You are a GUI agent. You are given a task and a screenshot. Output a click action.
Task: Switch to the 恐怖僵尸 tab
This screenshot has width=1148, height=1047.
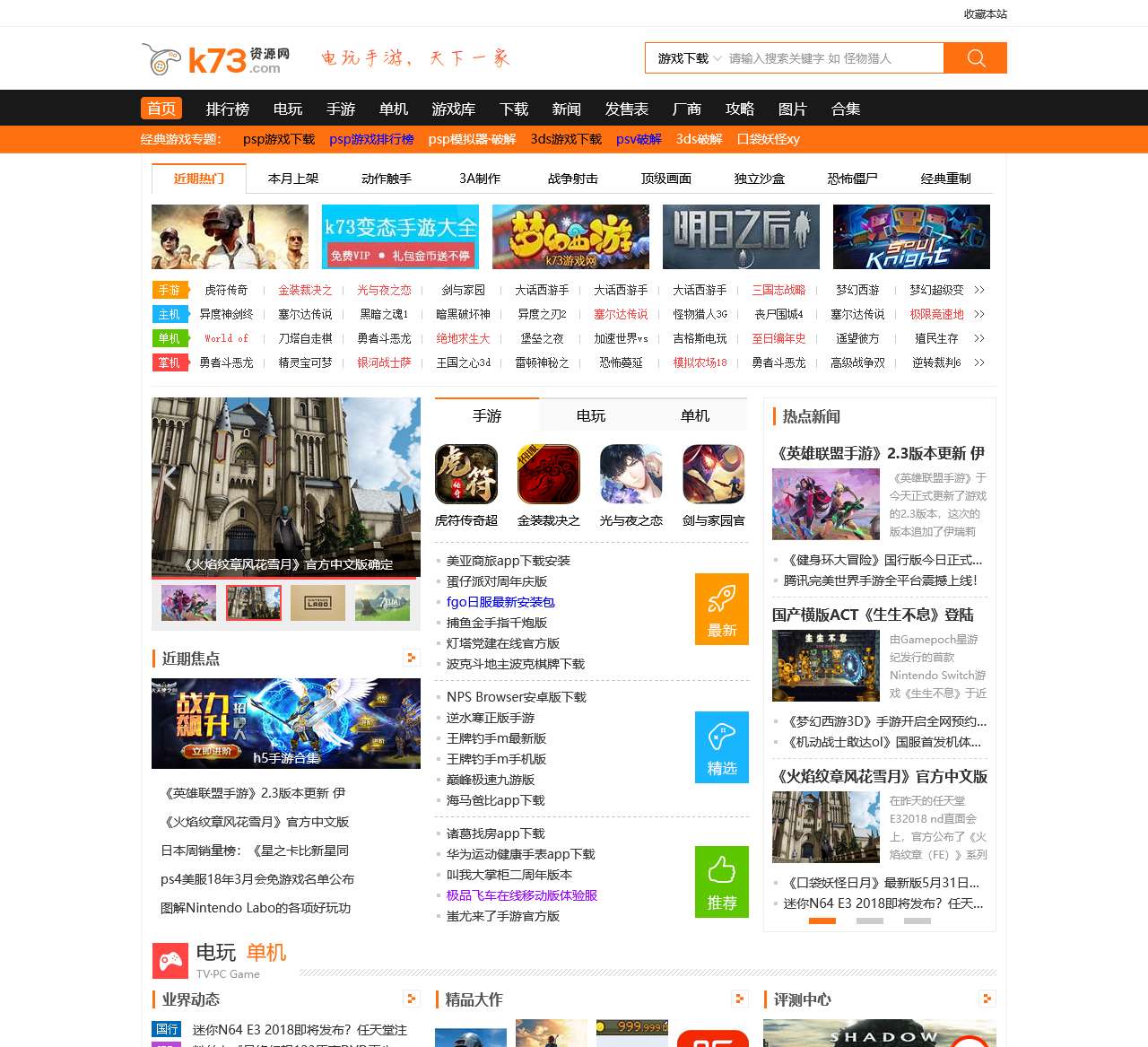point(853,179)
